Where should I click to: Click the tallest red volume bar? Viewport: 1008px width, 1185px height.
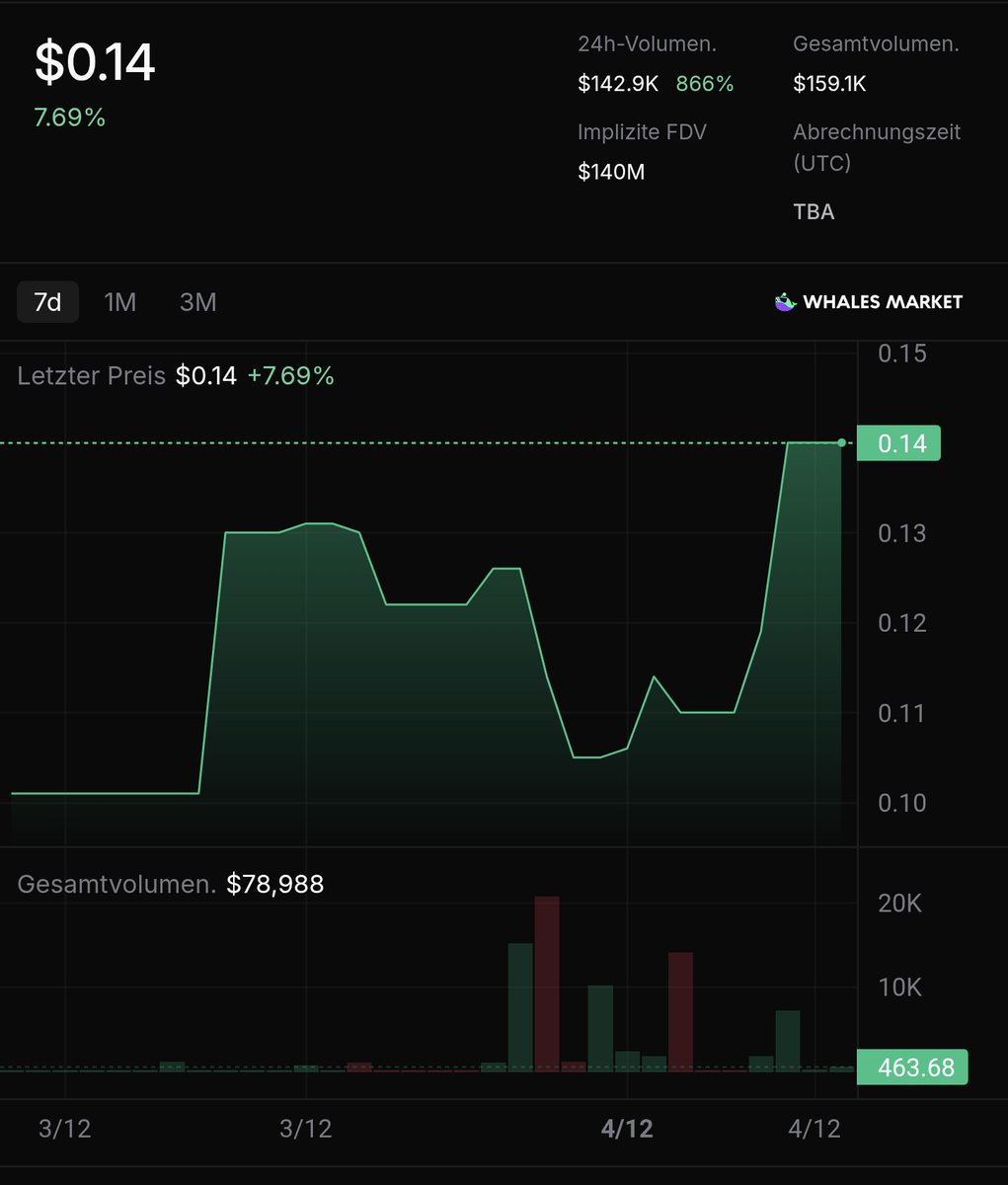pyautogui.click(x=547, y=984)
